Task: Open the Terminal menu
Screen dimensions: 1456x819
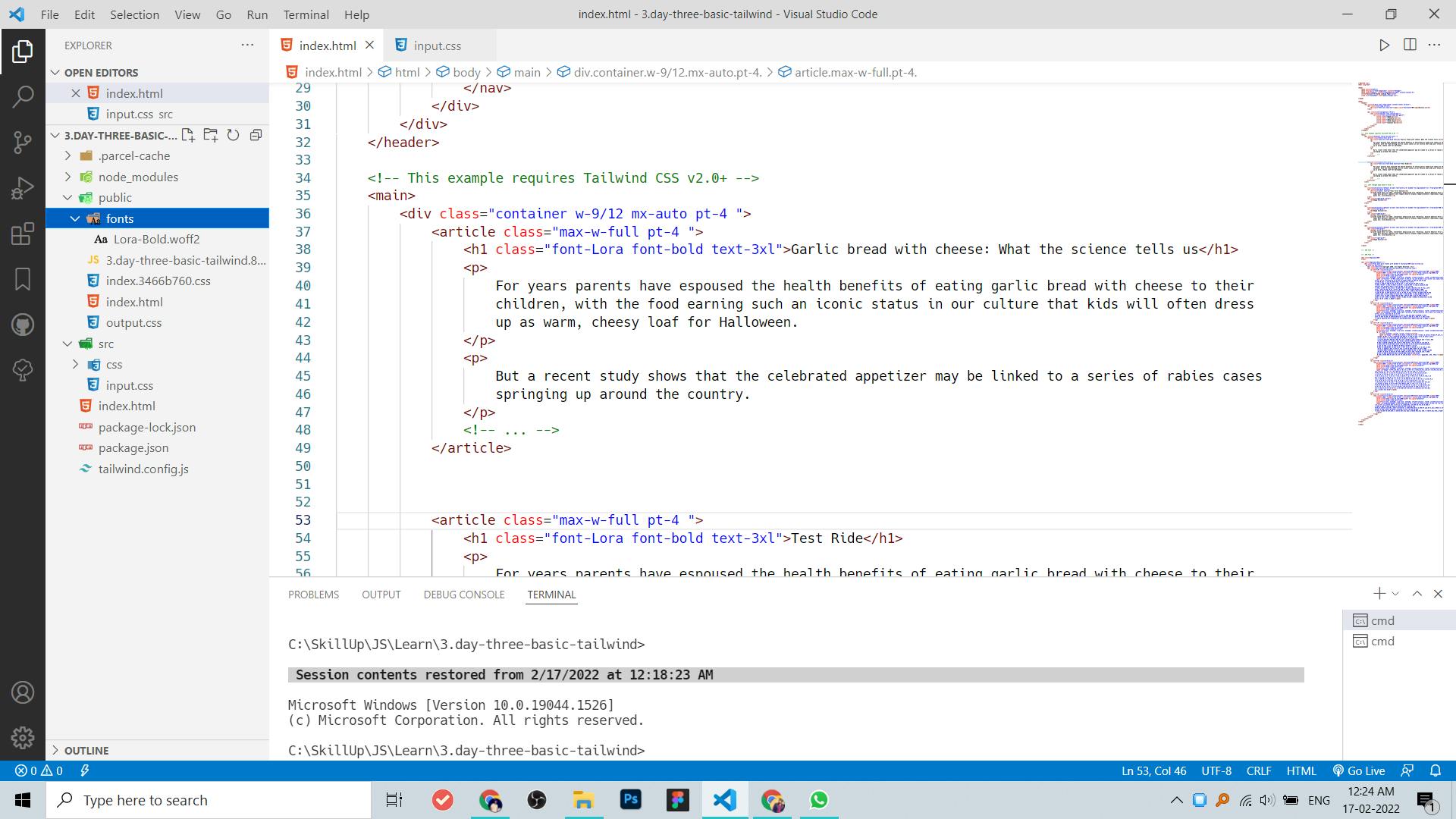Action: pyautogui.click(x=306, y=14)
